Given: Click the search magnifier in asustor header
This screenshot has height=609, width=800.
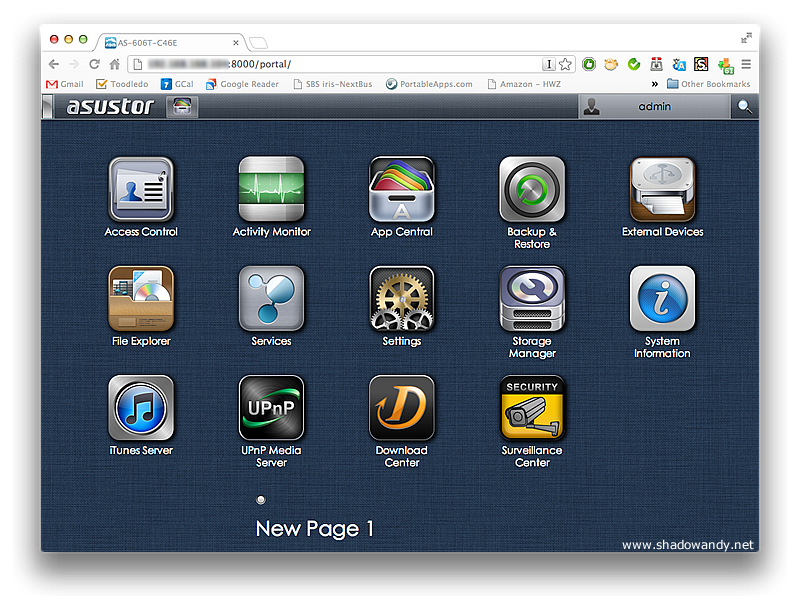Looking at the screenshot, I should click(744, 107).
